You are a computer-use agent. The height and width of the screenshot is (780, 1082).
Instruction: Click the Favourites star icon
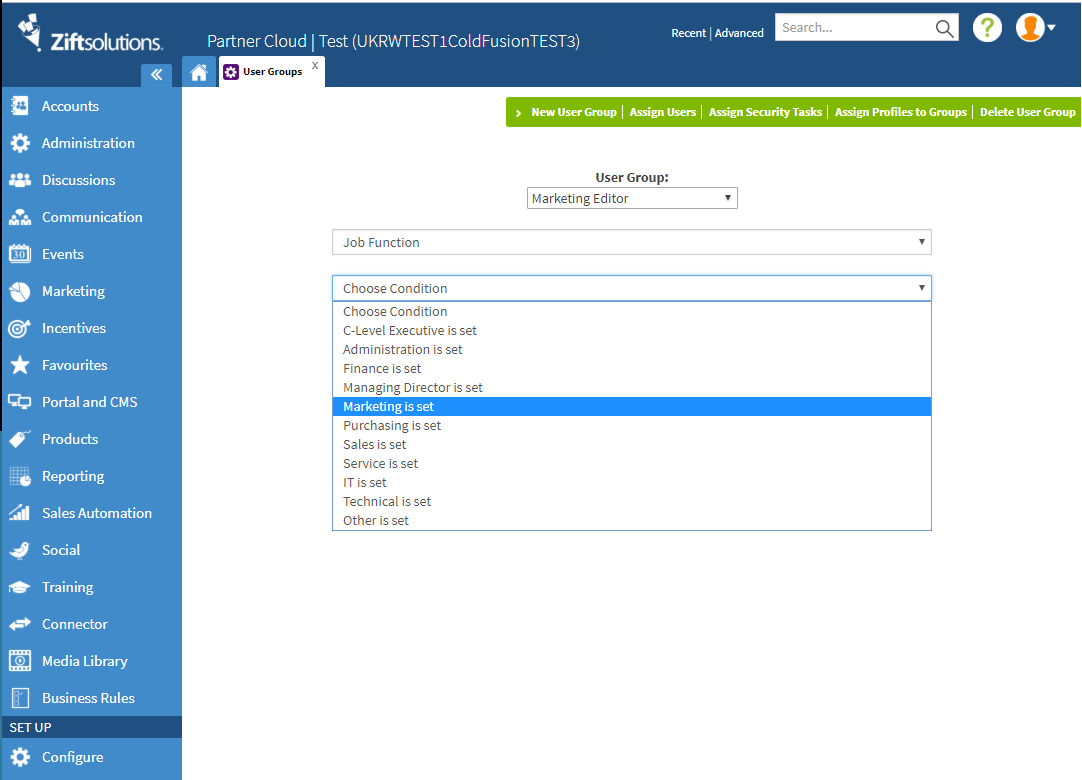pyautogui.click(x=20, y=365)
